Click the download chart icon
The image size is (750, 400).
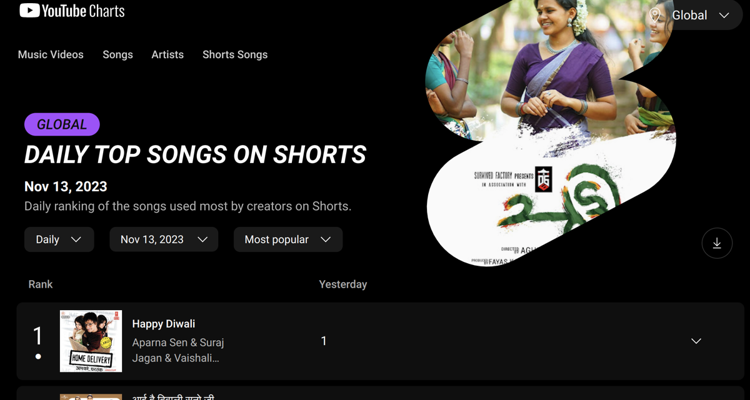coord(717,243)
